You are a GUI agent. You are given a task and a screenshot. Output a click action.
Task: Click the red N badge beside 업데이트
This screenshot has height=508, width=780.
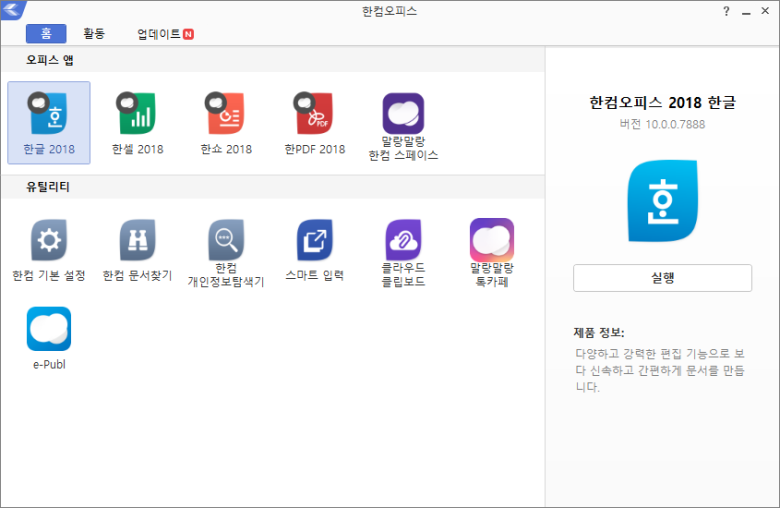click(x=189, y=34)
